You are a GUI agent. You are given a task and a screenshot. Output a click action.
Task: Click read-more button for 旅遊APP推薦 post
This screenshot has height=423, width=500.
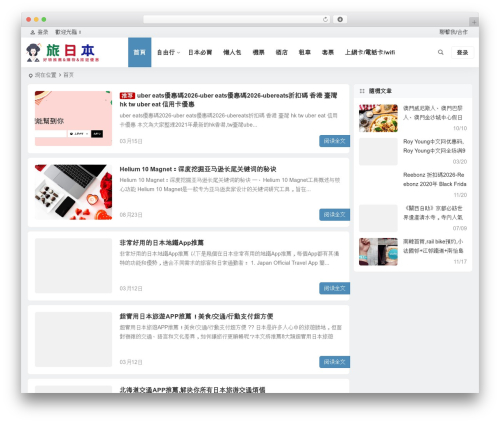(x=334, y=362)
